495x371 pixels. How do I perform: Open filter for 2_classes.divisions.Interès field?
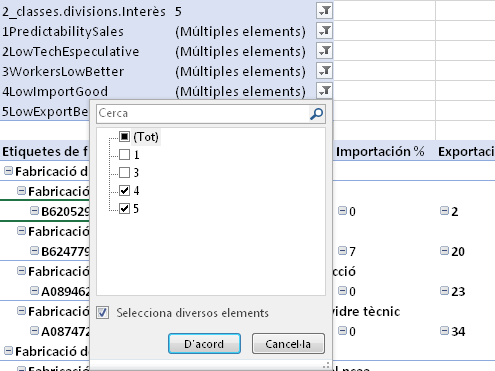(324, 11)
